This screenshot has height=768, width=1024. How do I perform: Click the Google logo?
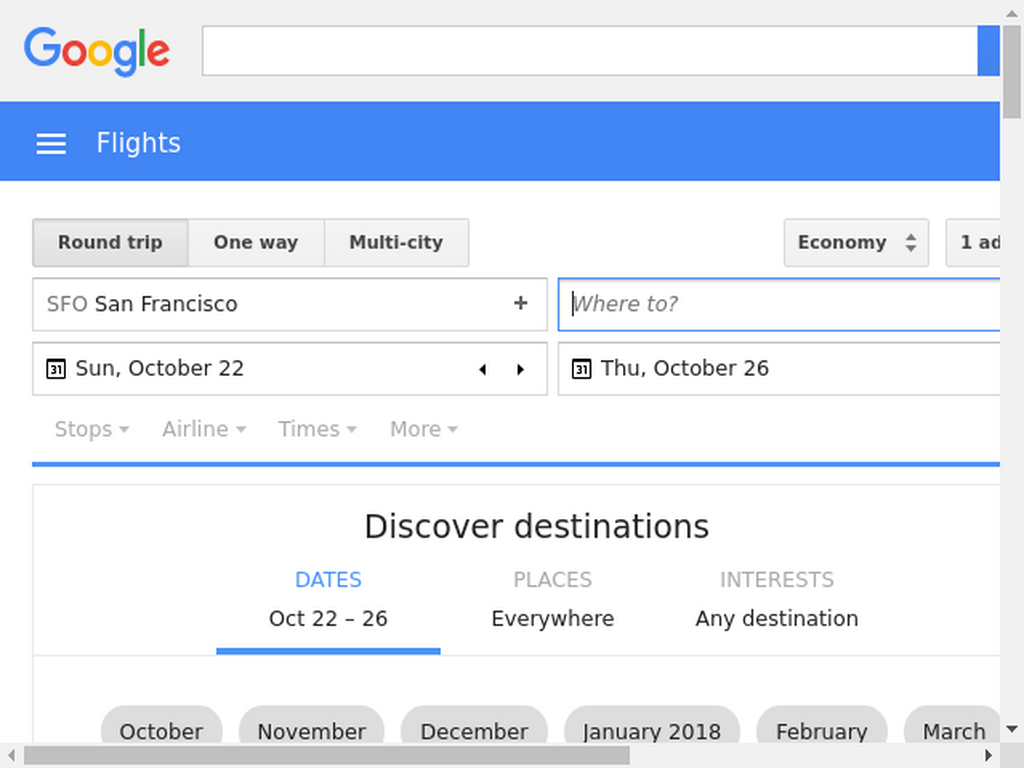(97, 52)
